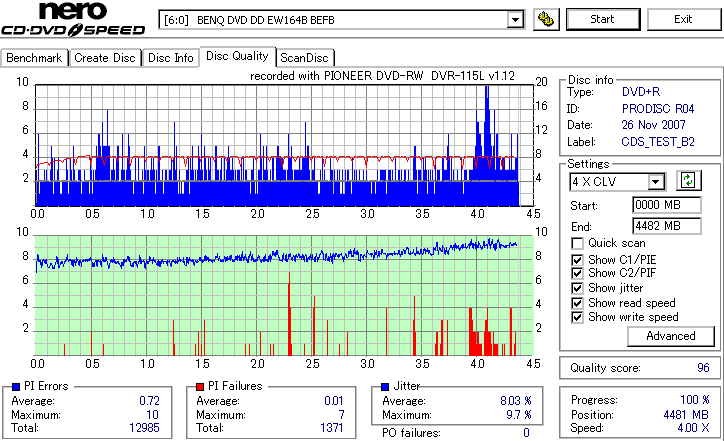
Task: Click the PI Failures average 0.01
Action: pos(333,401)
